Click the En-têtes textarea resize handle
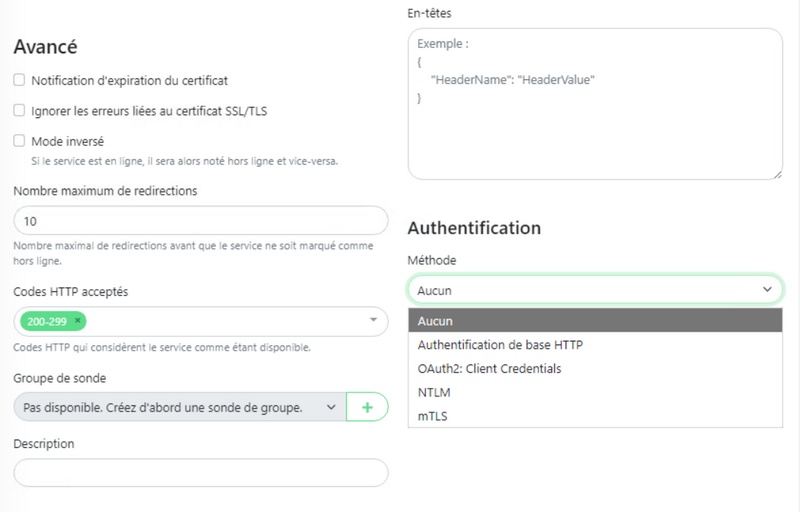 776,174
